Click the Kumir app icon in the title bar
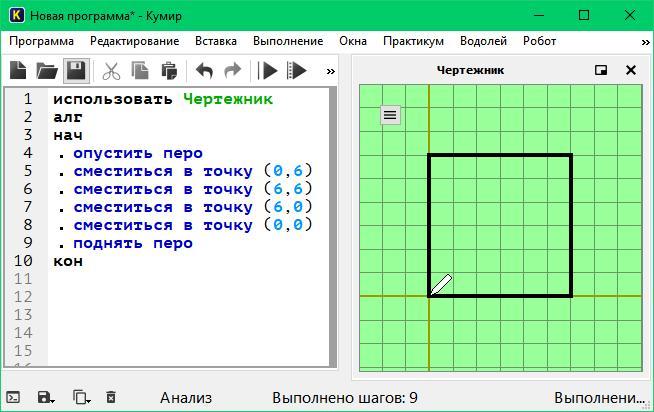Screen dimensions: 654x412 (17, 16)
